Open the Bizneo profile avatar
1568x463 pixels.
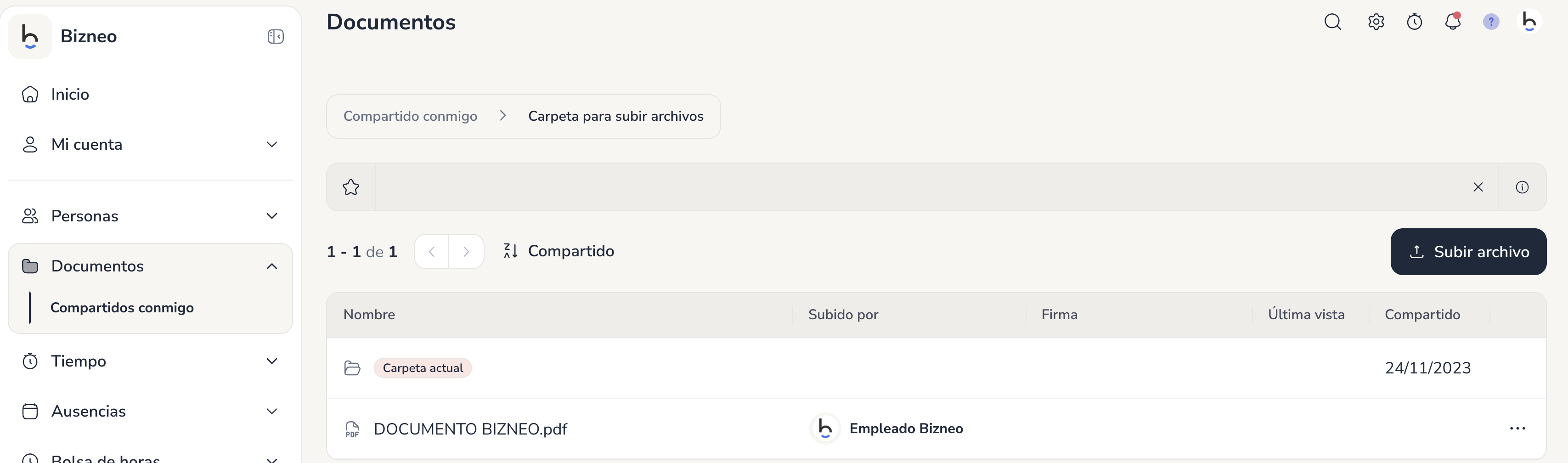click(1529, 22)
